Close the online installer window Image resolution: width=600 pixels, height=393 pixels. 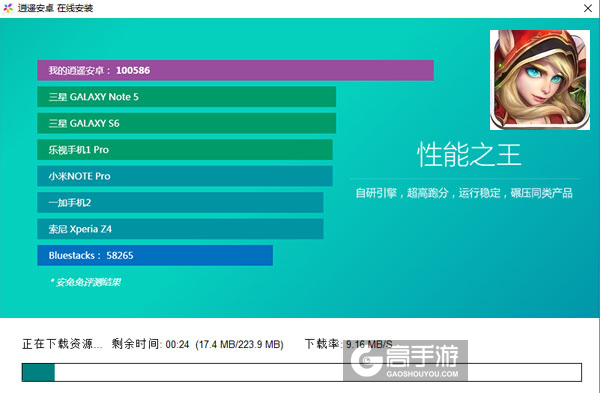pyautogui.click(x=588, y=8)
